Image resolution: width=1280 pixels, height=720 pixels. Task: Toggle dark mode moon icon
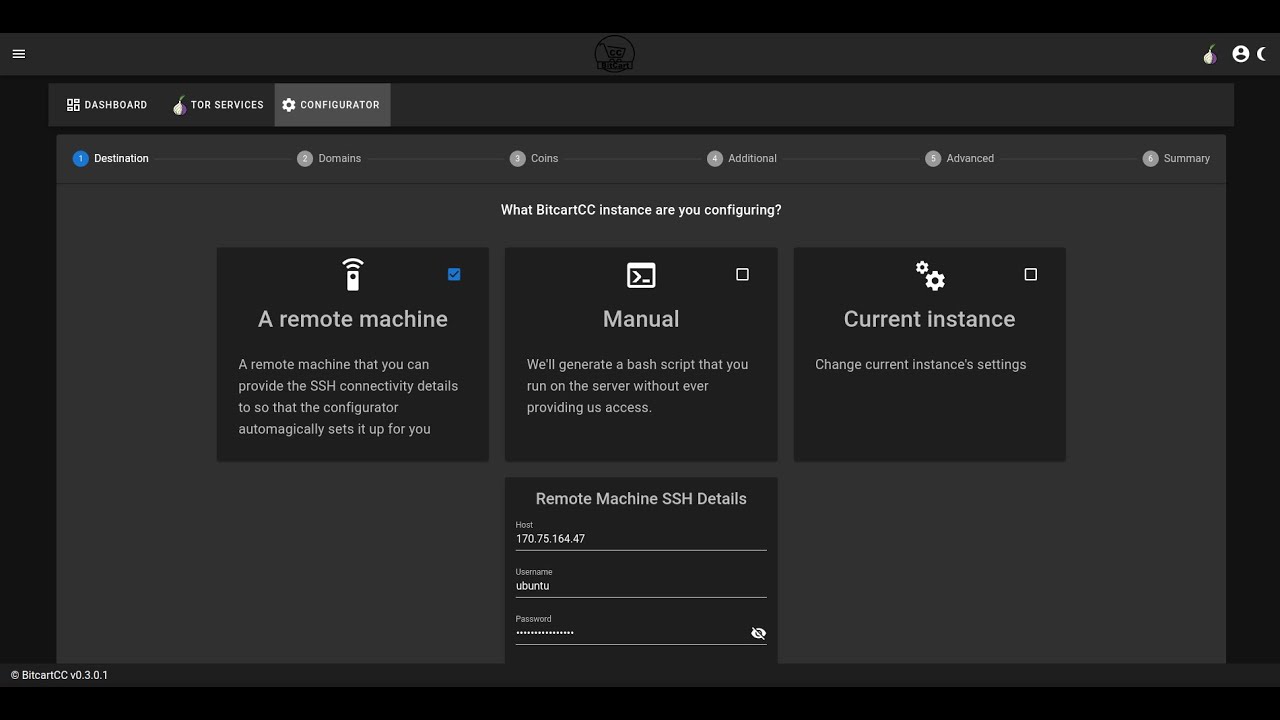[1263, 54]
